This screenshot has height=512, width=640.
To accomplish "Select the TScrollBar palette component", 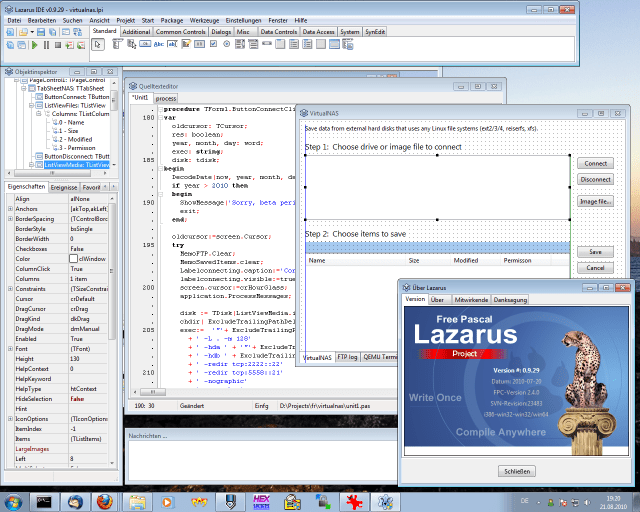I will pyautogui.click(x=267, y=44).
